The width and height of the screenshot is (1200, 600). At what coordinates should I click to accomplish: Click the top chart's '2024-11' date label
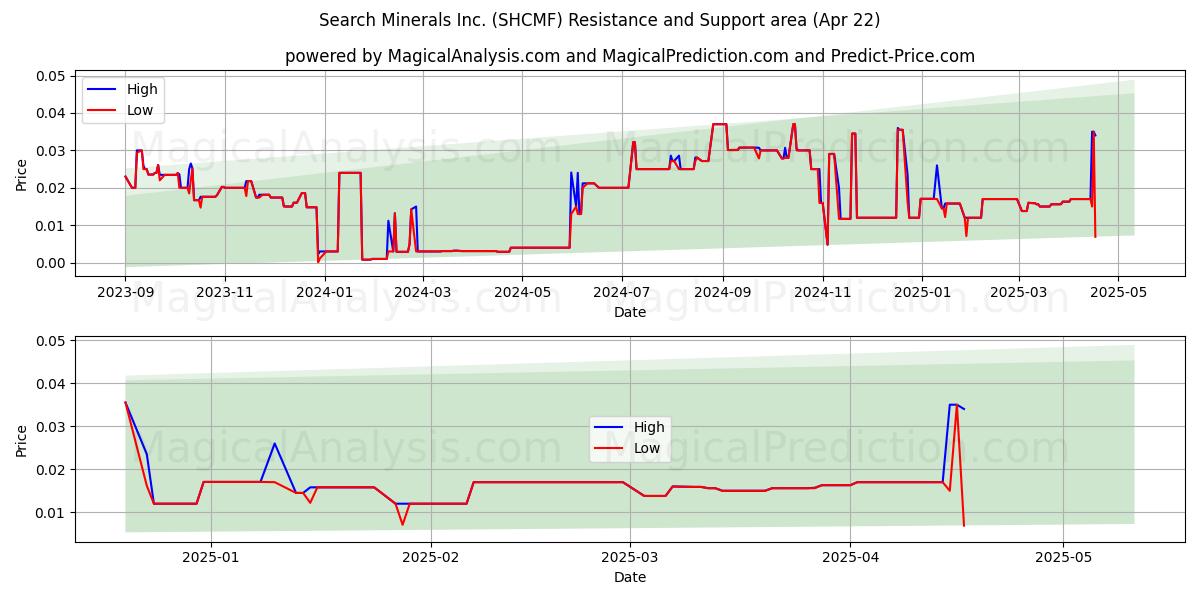coord(823,292)
